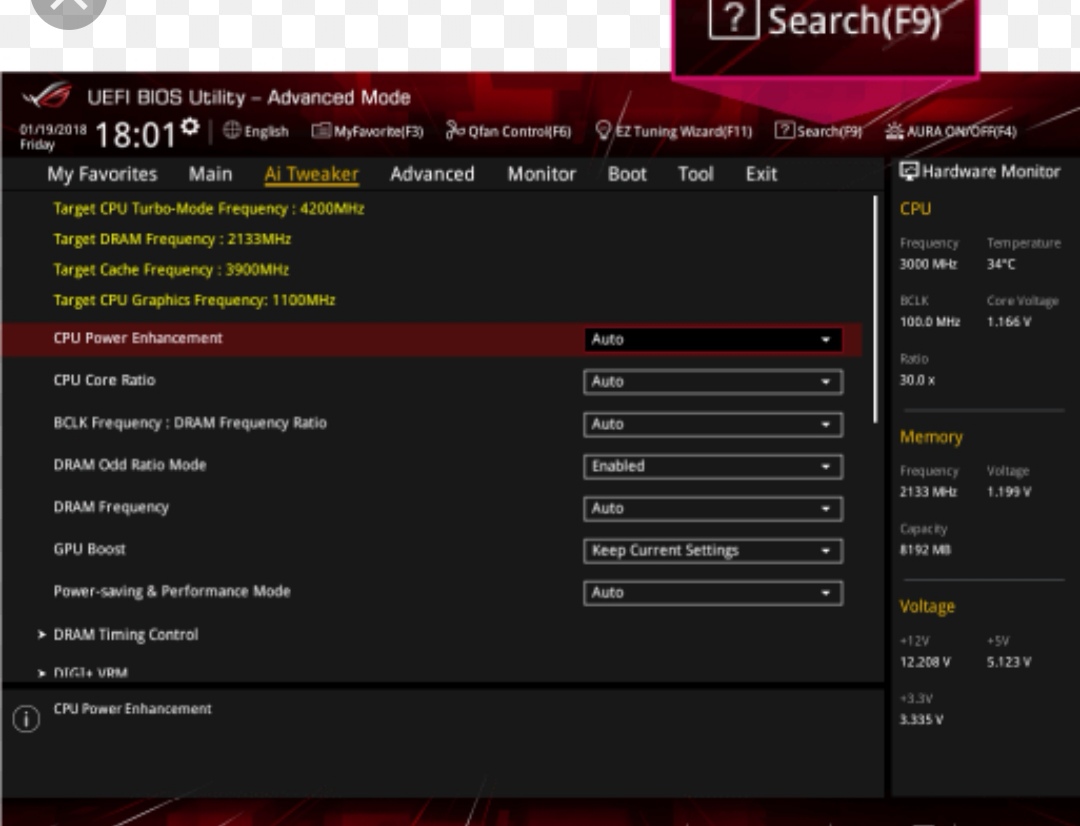Switch to the Advanced tab
1080x826 pixels.
point(432,174)
